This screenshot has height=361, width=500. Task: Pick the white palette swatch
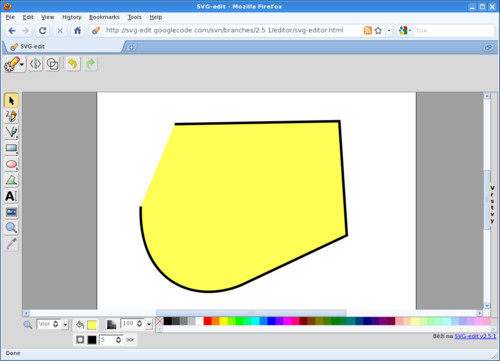click(x=199, y=321)
